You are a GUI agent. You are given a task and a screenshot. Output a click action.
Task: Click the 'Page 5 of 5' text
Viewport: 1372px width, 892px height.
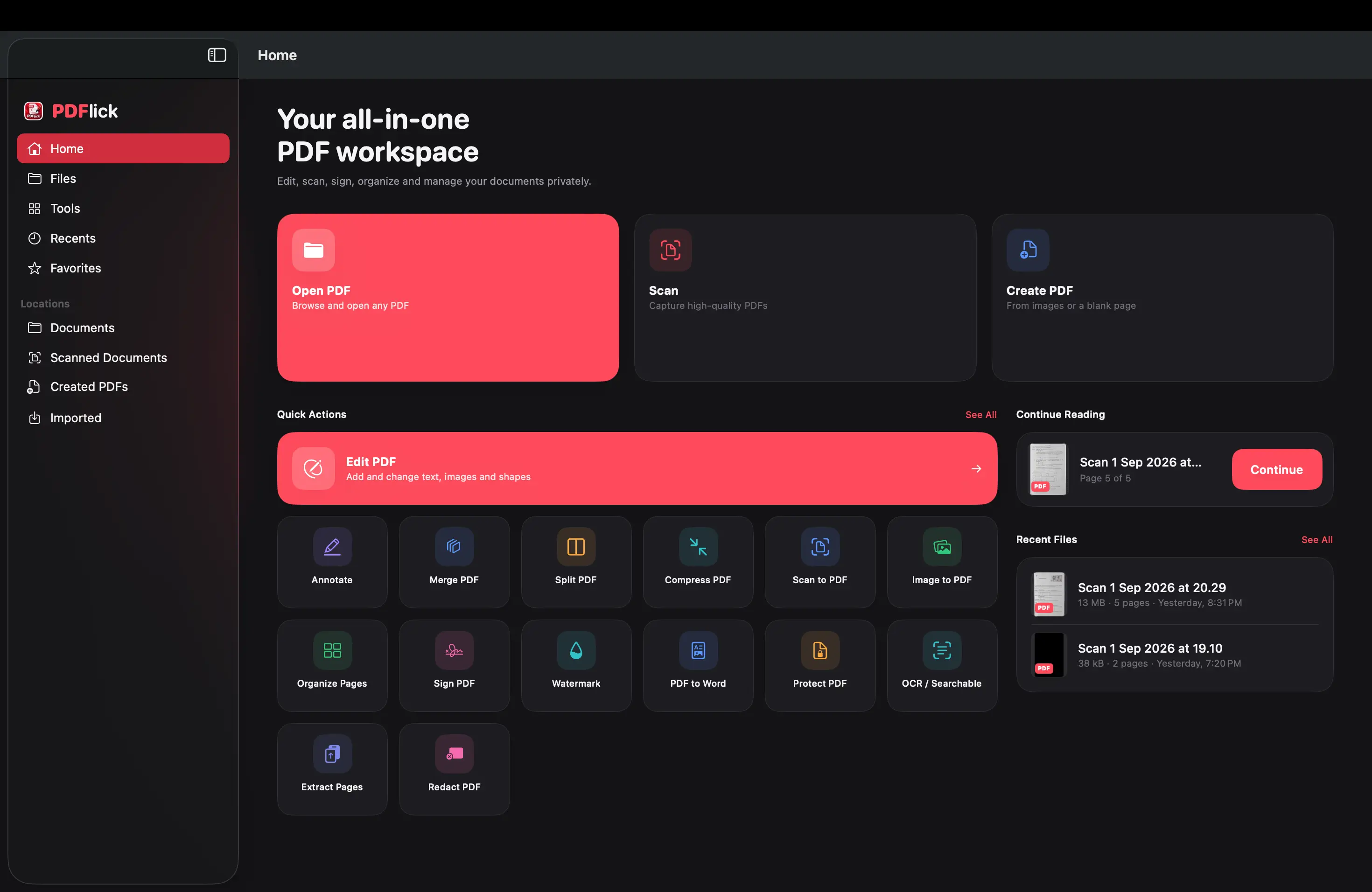pyautogui.click(x=1105, y=478)
